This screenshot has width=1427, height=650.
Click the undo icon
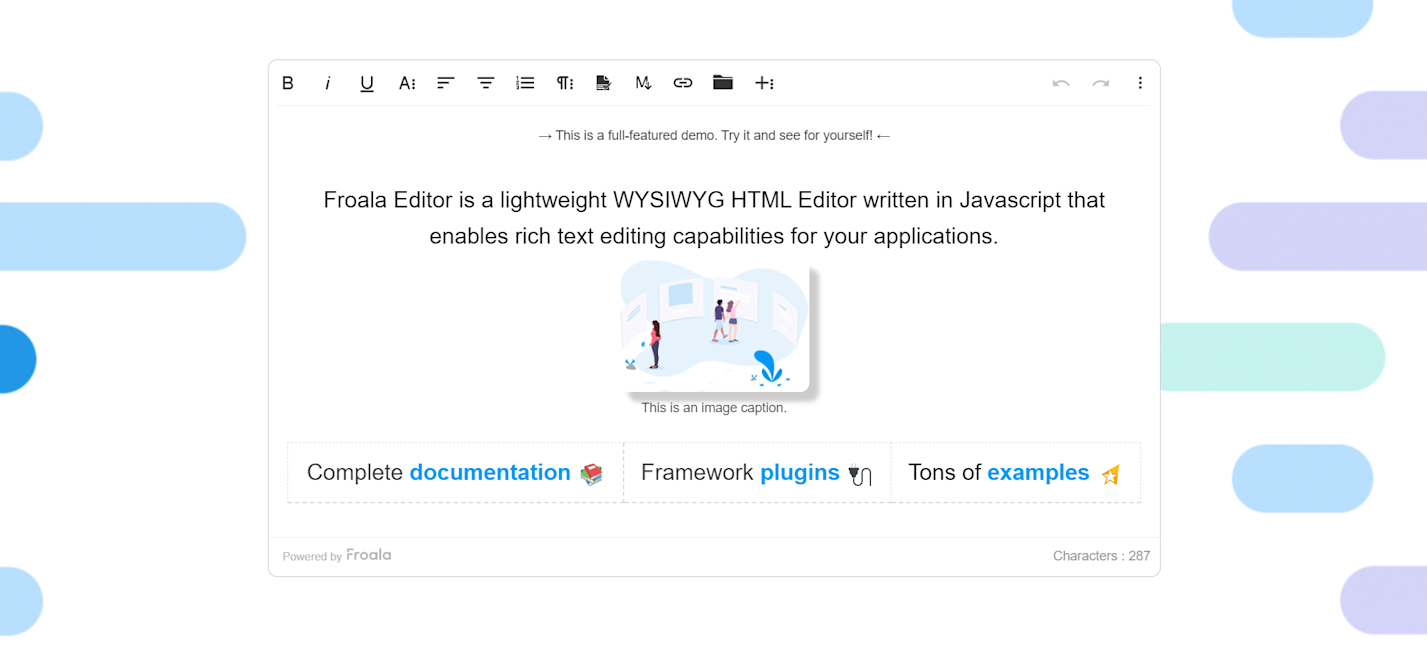(1061, 83)
